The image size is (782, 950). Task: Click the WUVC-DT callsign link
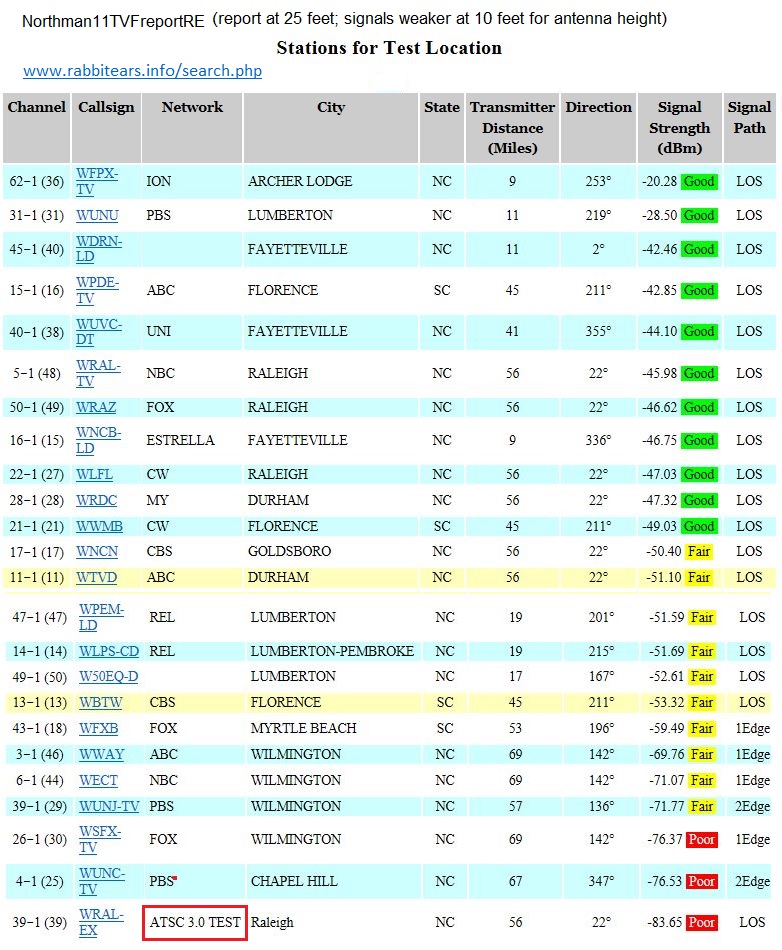[99, 331]
